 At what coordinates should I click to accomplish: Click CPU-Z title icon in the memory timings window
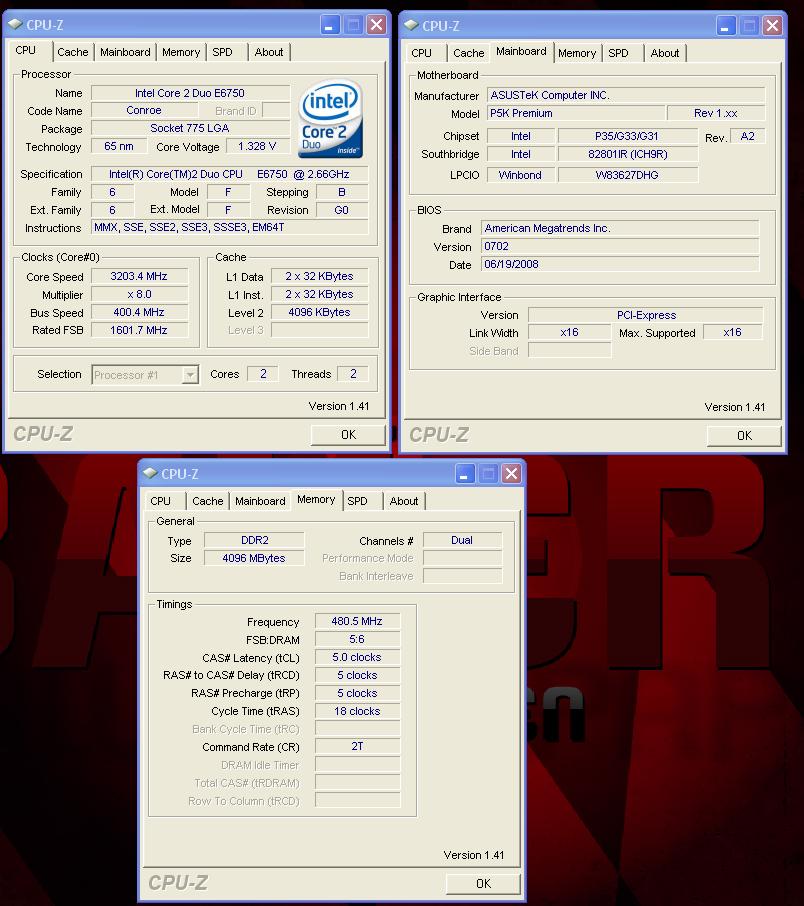(149, 474)
